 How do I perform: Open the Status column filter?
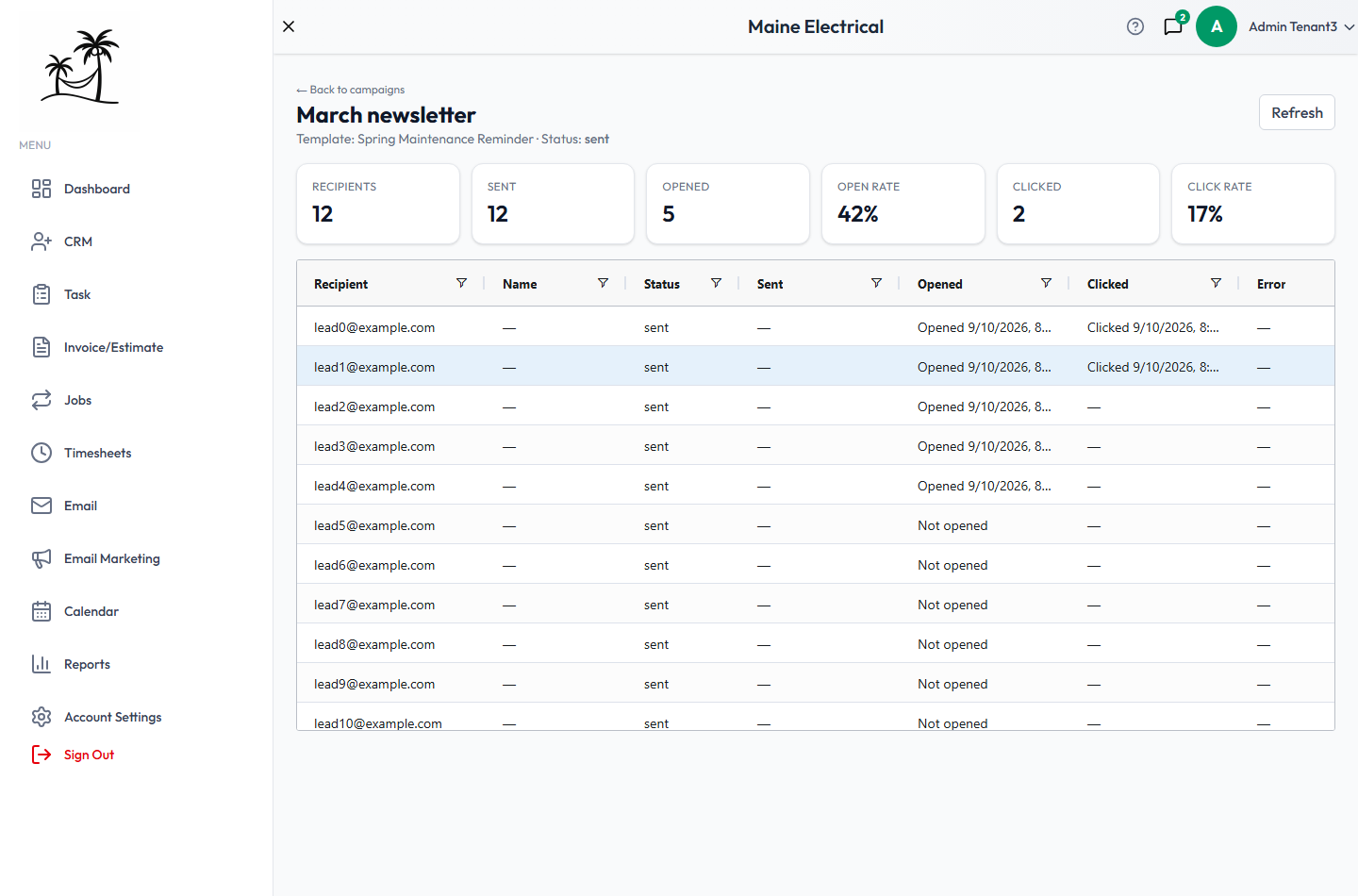[716, 283]
